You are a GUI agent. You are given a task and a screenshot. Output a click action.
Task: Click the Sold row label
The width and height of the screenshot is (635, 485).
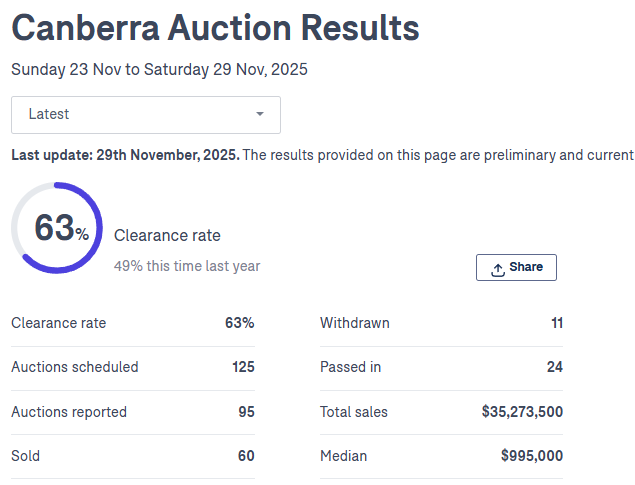tap(26, 456)
